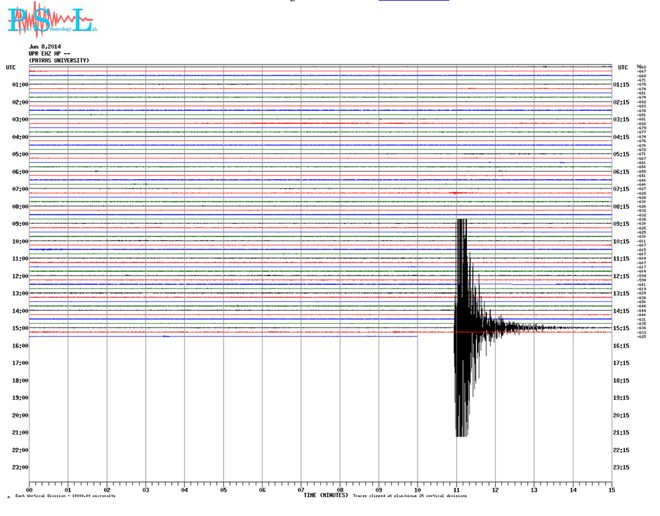Click the Traces clipped footnote text

410,496
